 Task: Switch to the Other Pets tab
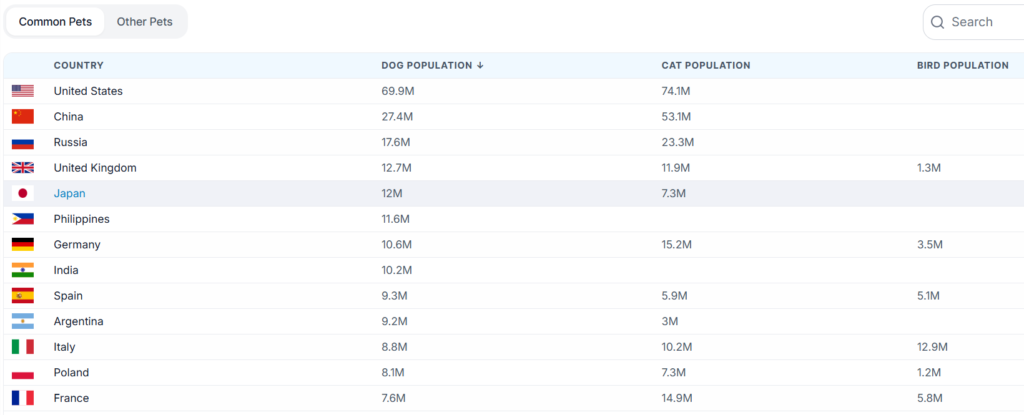tap(144, 22)
